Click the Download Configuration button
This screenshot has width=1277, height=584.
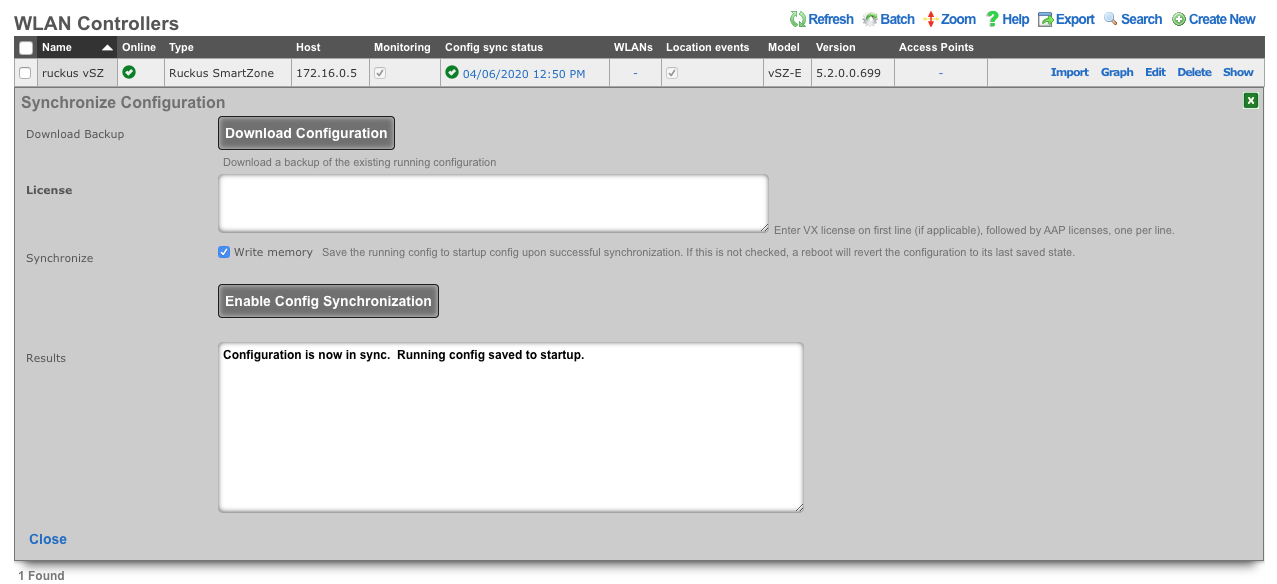point(306,133)
